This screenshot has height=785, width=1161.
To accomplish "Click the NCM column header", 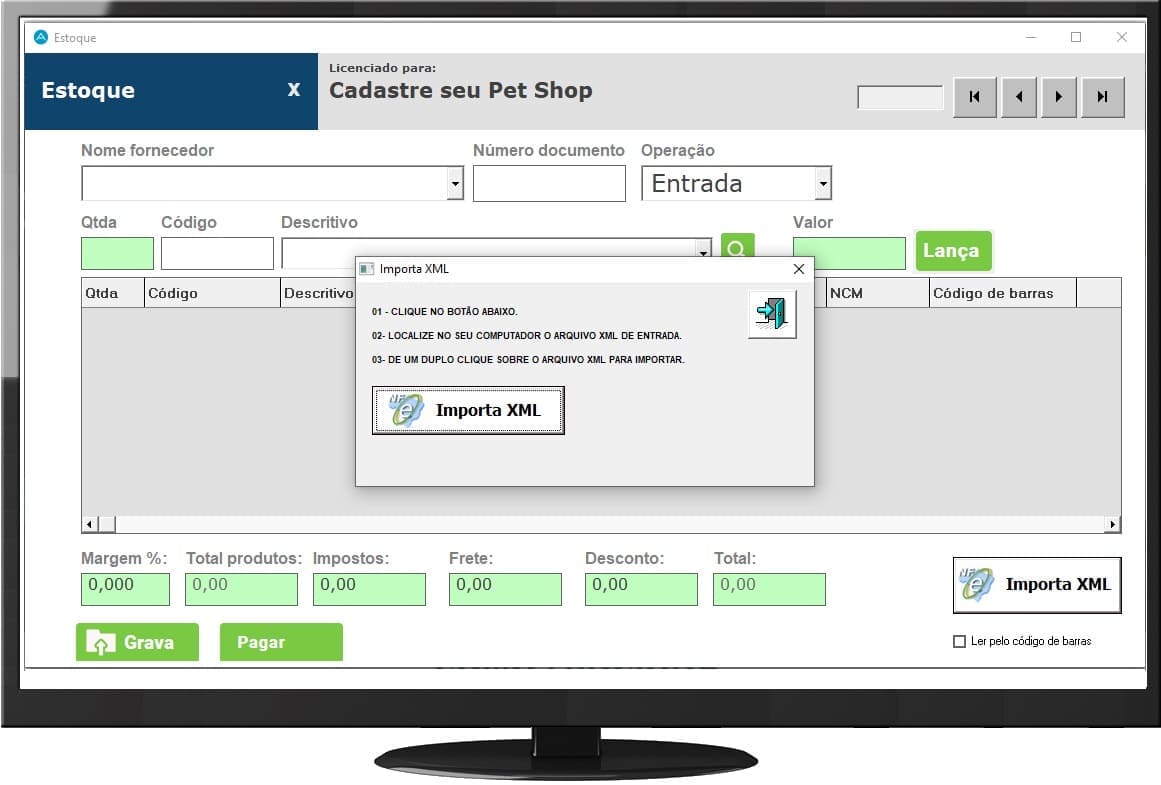I will point(876,293).
